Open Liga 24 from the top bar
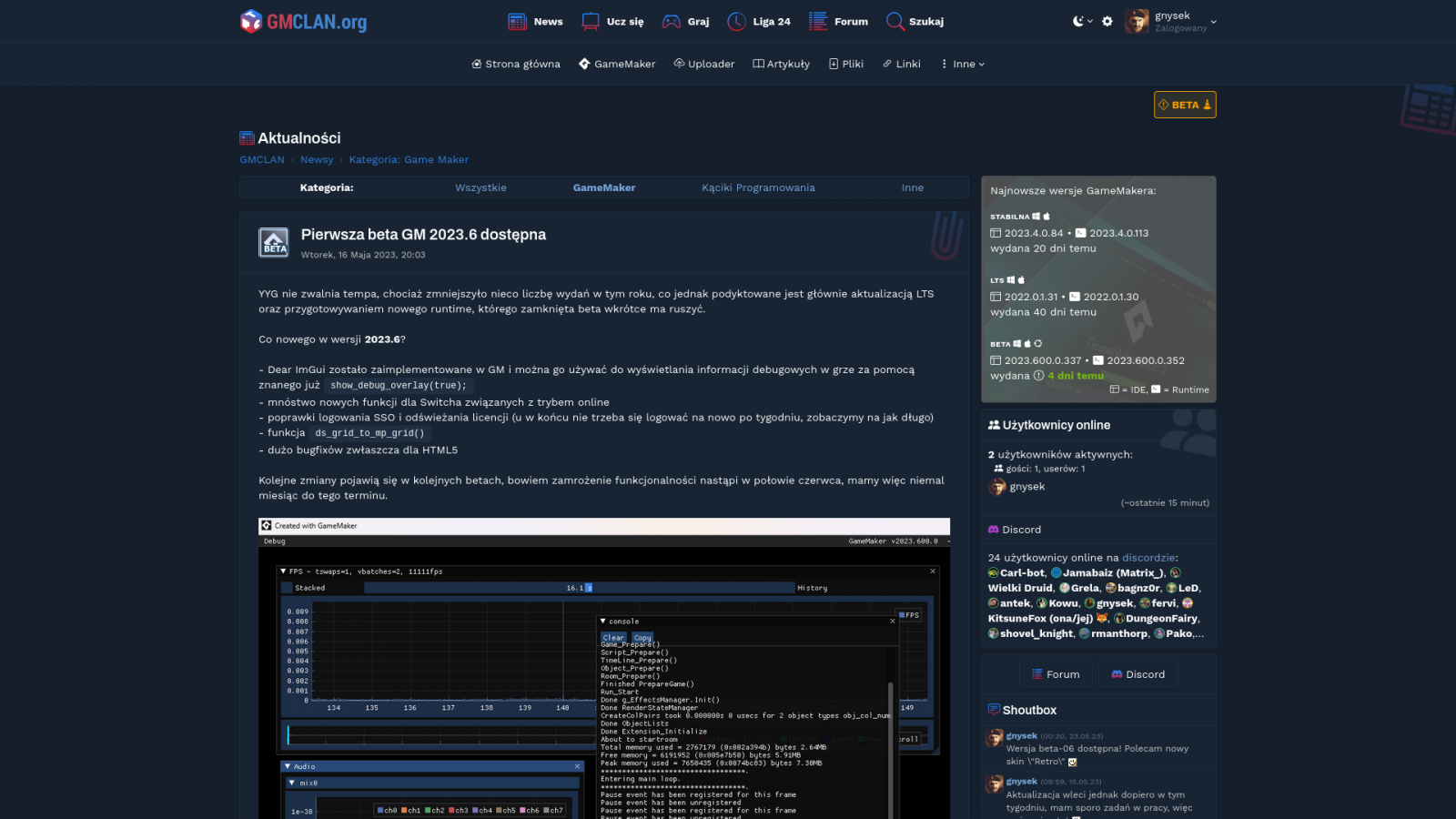Image resolution: width=1456 pixels, height=819 pixels. (759, 21)
